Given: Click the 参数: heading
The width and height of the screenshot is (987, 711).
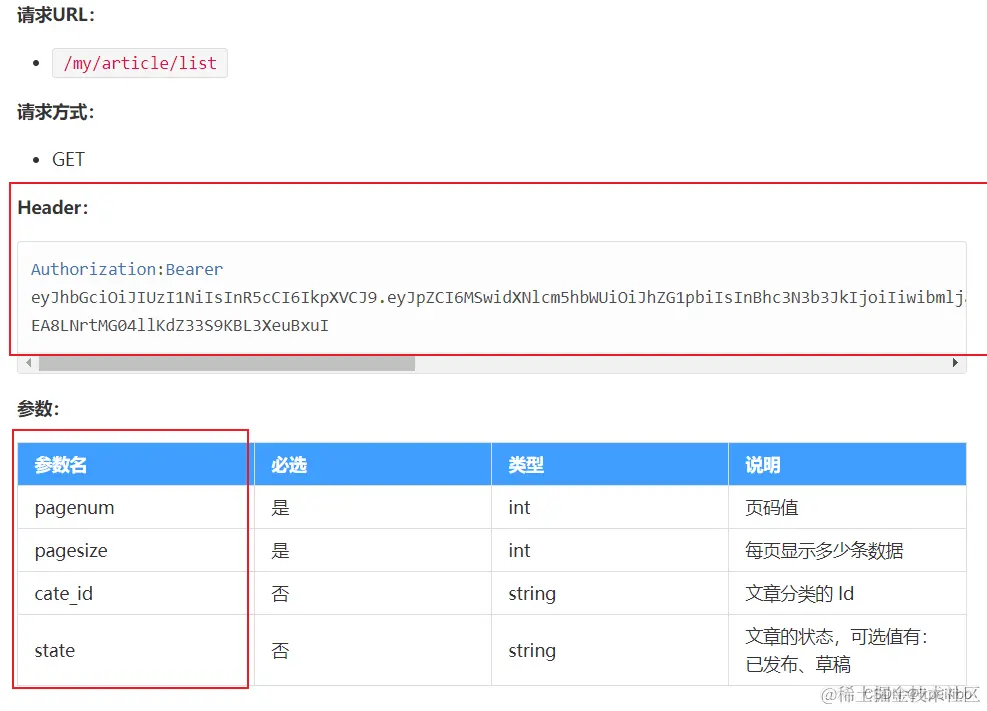Looking at the screenshot, I should [38, 409].
